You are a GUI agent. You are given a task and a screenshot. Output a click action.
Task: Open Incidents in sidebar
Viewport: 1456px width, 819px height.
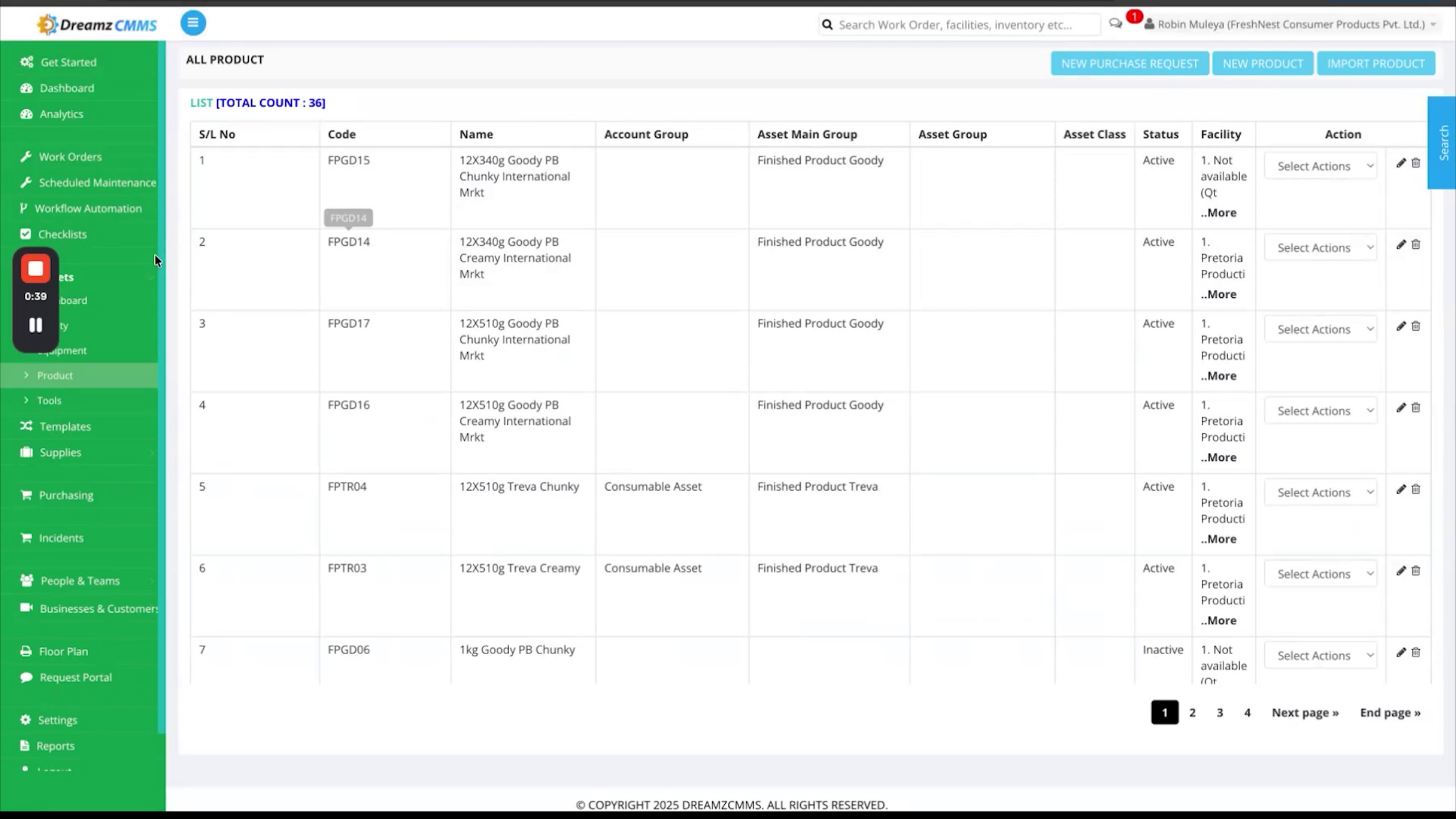61,538
